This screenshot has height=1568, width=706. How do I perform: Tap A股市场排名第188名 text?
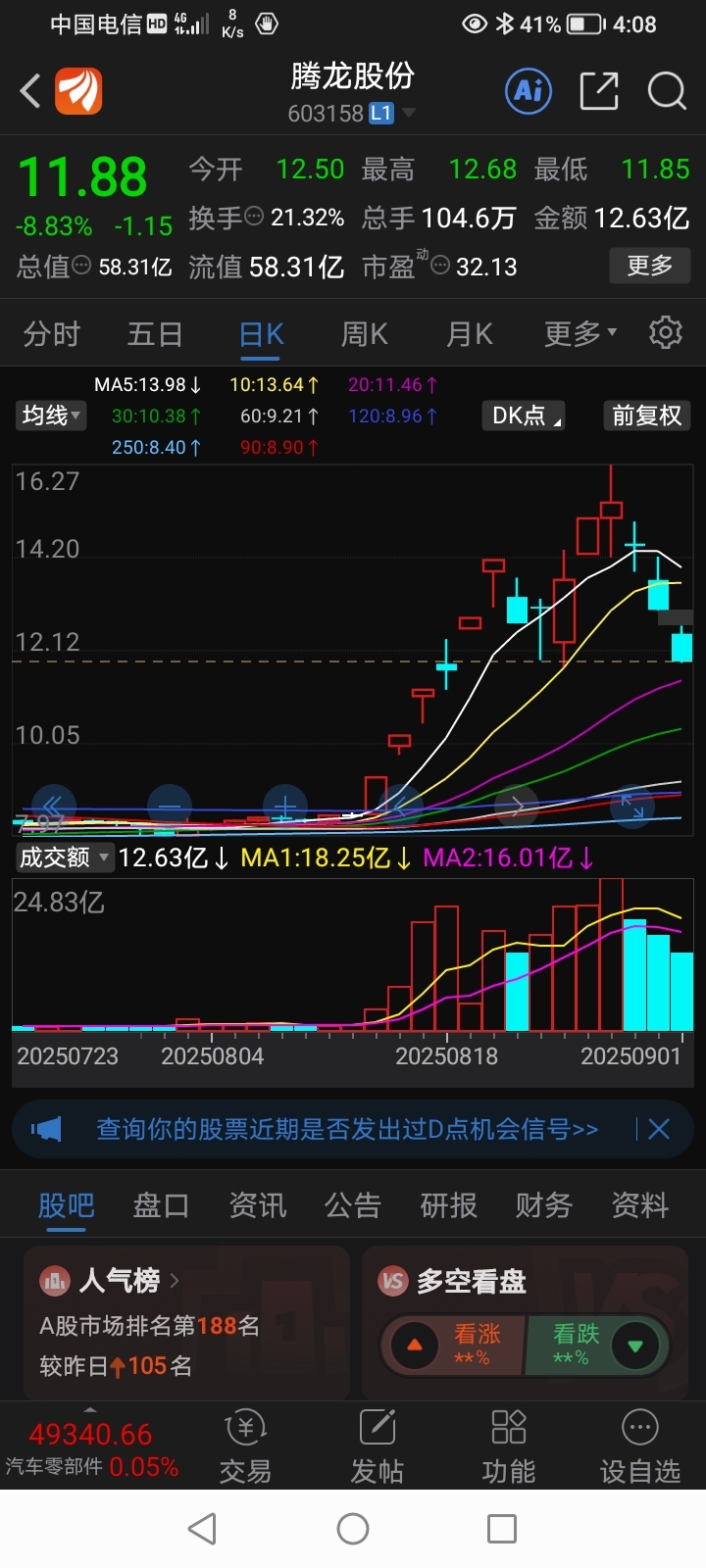(x=149, y=1326)
